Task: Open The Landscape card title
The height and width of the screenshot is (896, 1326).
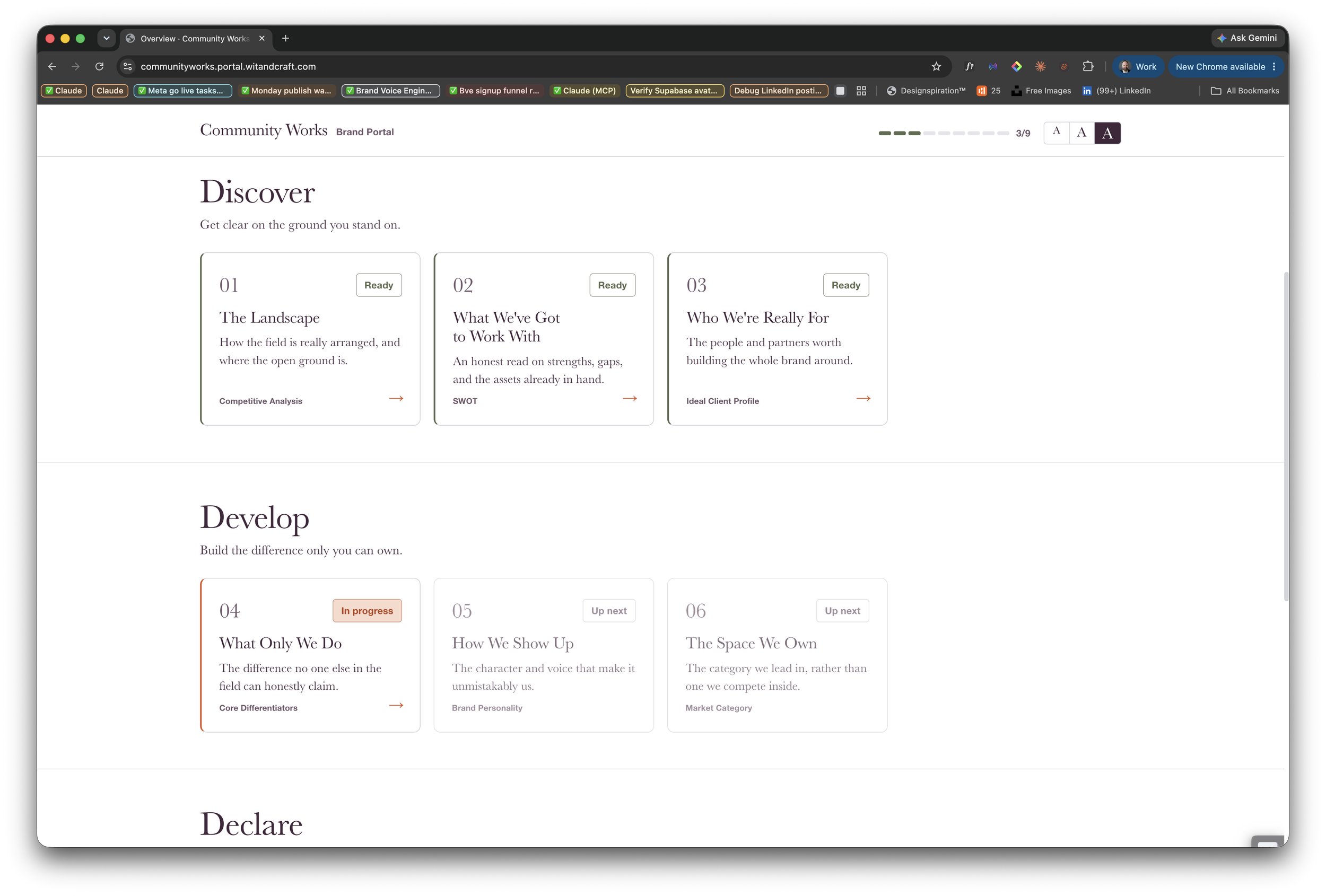Action: click(269, 318)
